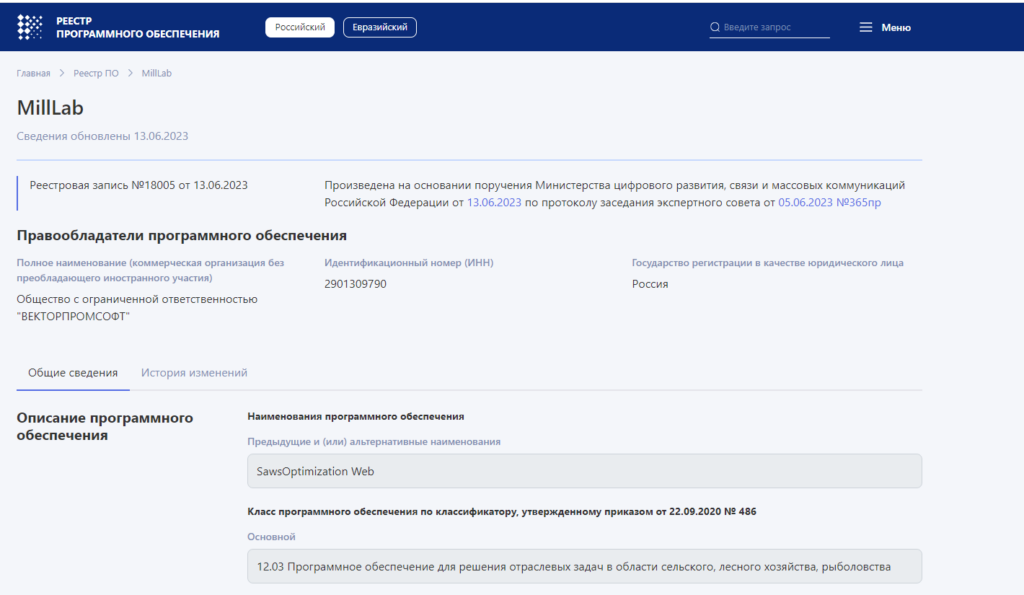Open the 13.06.2023 order date link
This screenshot has height=595, width=1024.
tap(494, 202)
